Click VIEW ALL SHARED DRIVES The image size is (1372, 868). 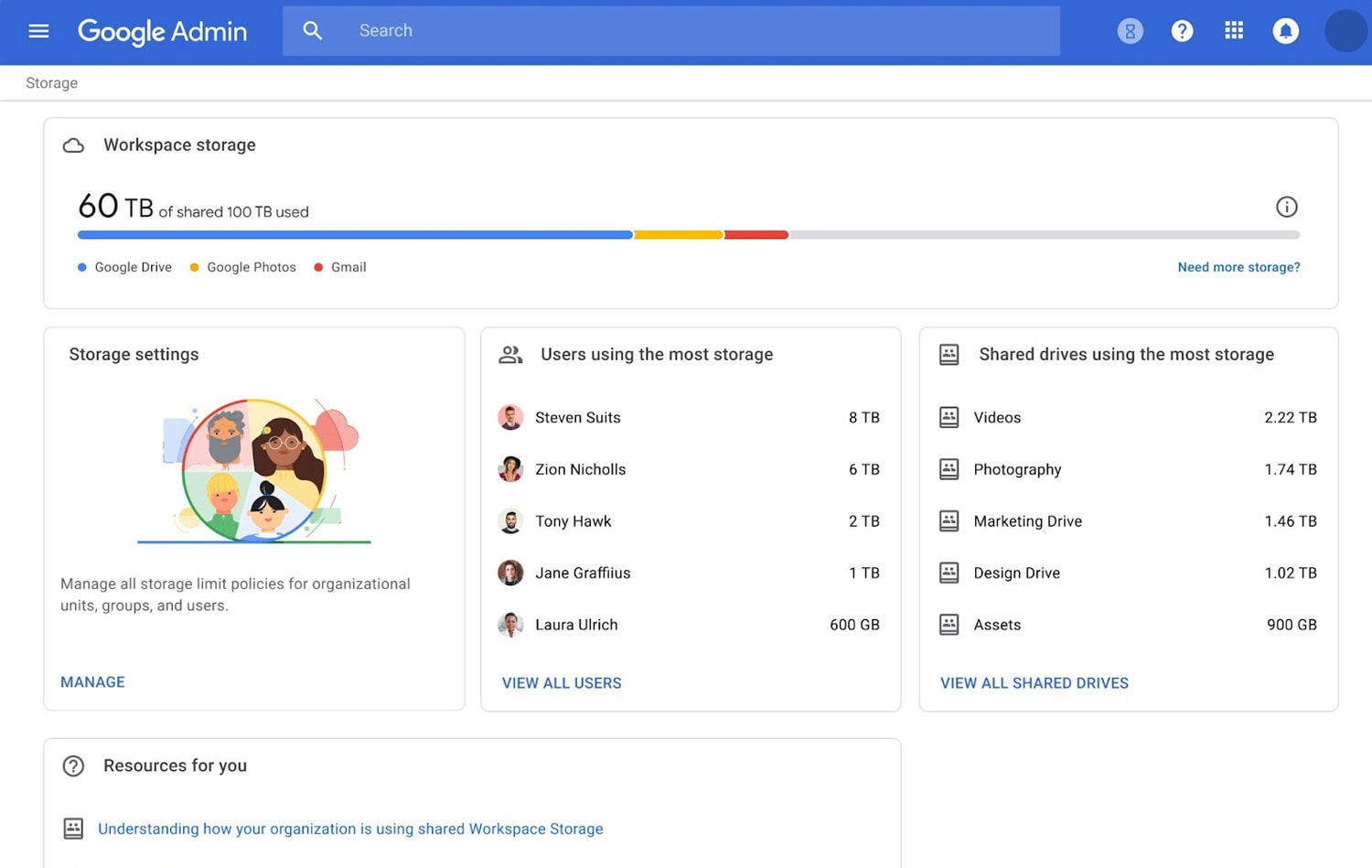click(1034, 682)
